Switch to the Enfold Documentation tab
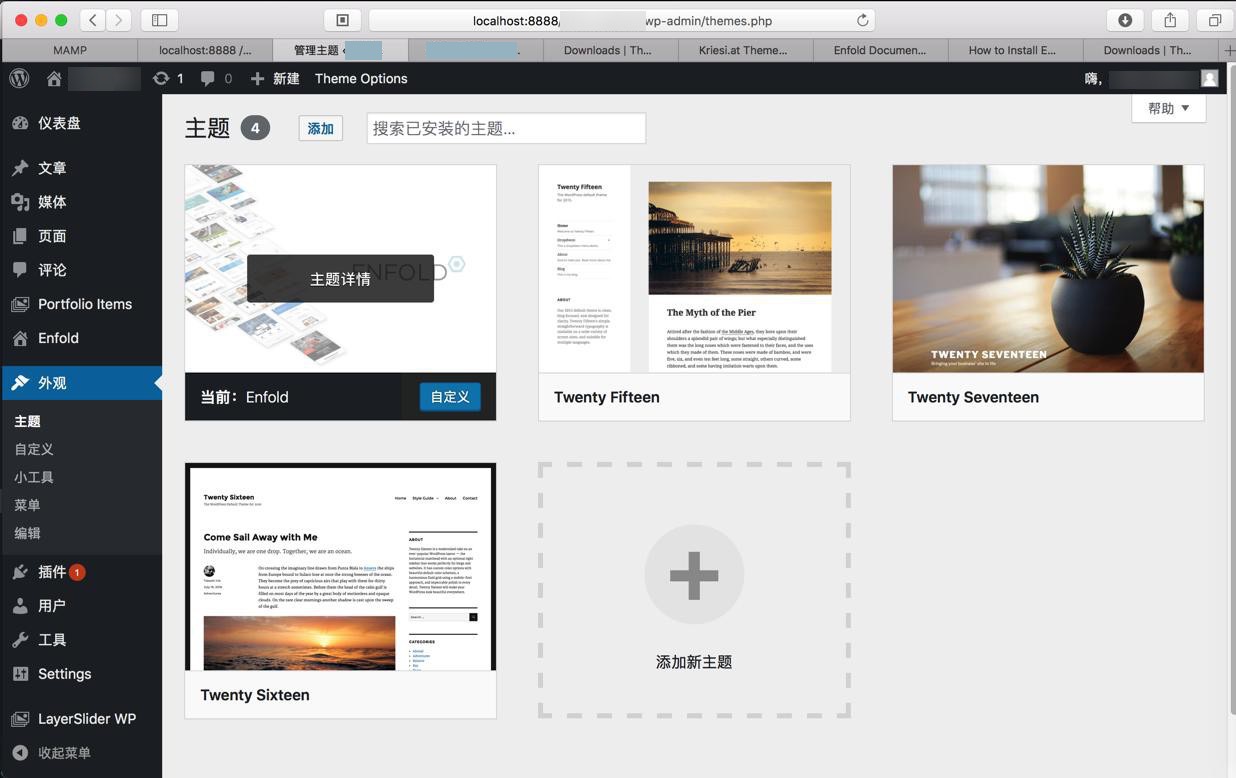 (x=880, y=50)
